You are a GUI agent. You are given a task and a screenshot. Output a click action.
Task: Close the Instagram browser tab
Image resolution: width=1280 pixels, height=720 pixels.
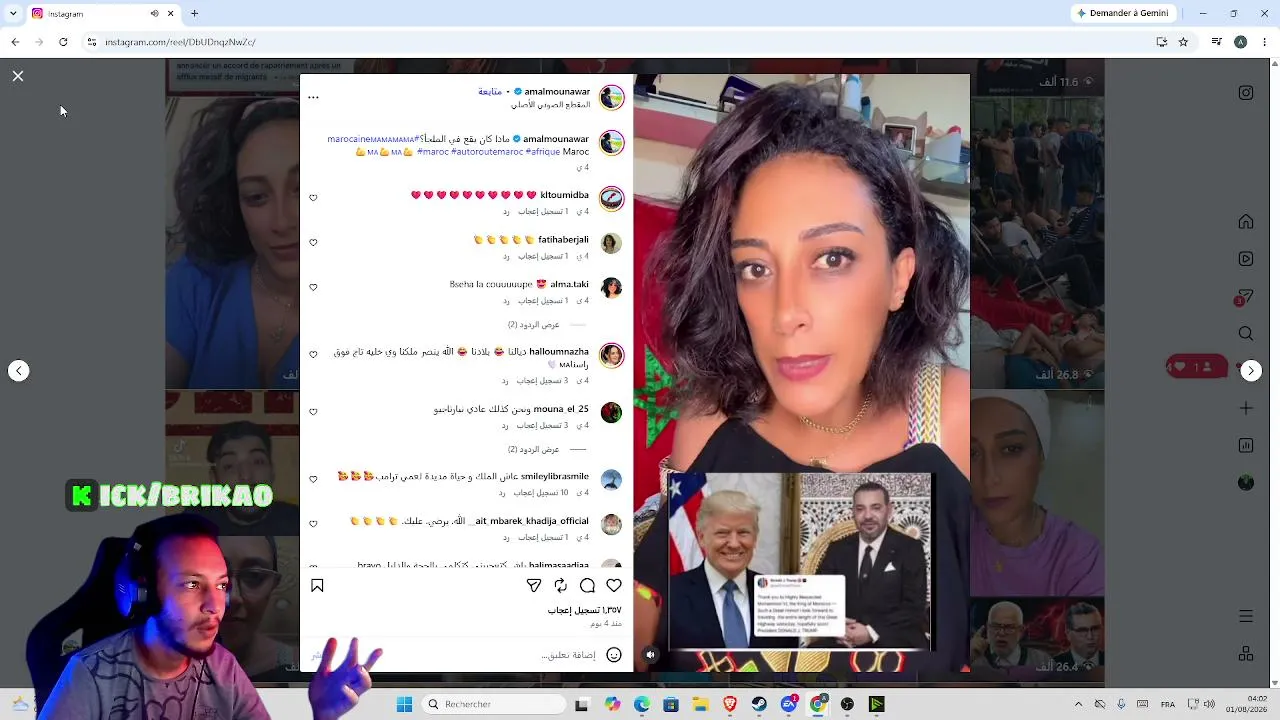(x=170, y=13)
